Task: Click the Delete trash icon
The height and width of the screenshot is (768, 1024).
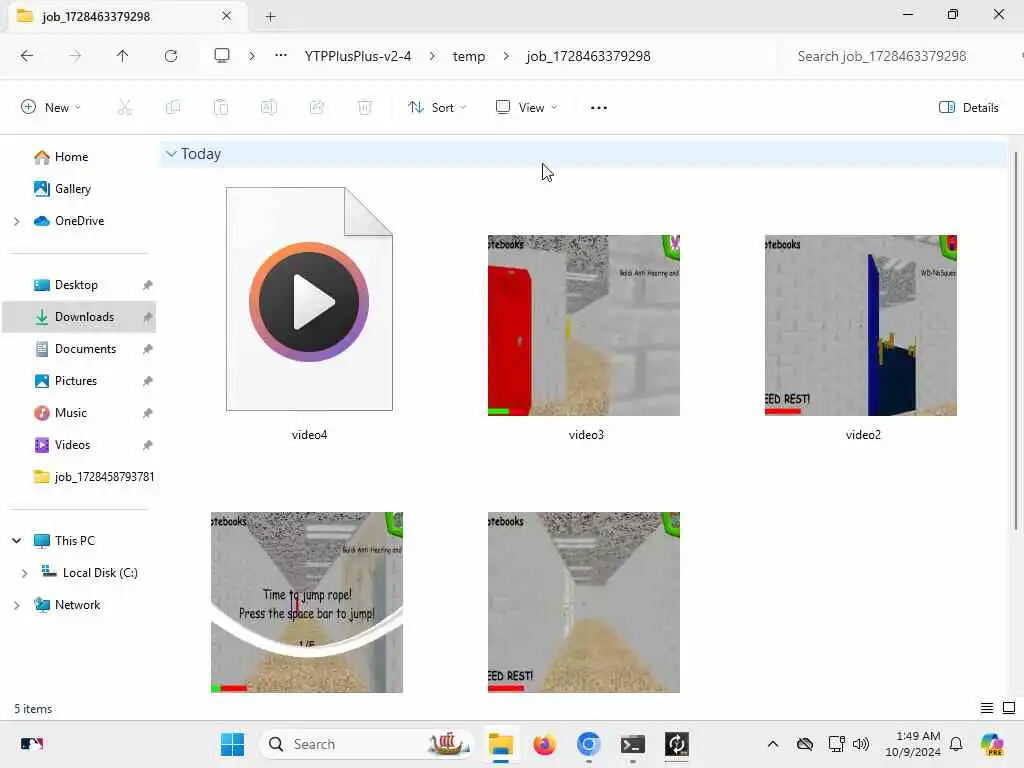Action: (x=365, y=107)
